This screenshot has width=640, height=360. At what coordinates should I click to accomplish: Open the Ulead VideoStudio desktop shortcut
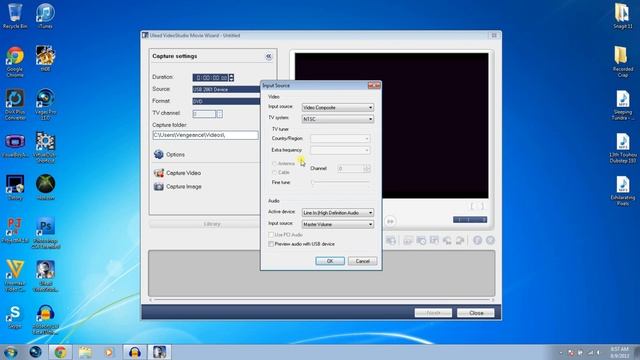tap(45, 276)
